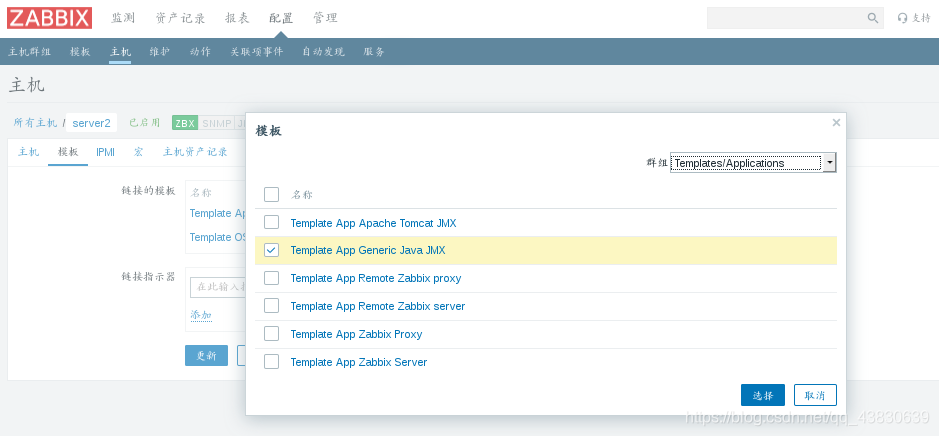Open the 配置 top menu
Screen dimensions: 939x436
[x=281, y=18]
